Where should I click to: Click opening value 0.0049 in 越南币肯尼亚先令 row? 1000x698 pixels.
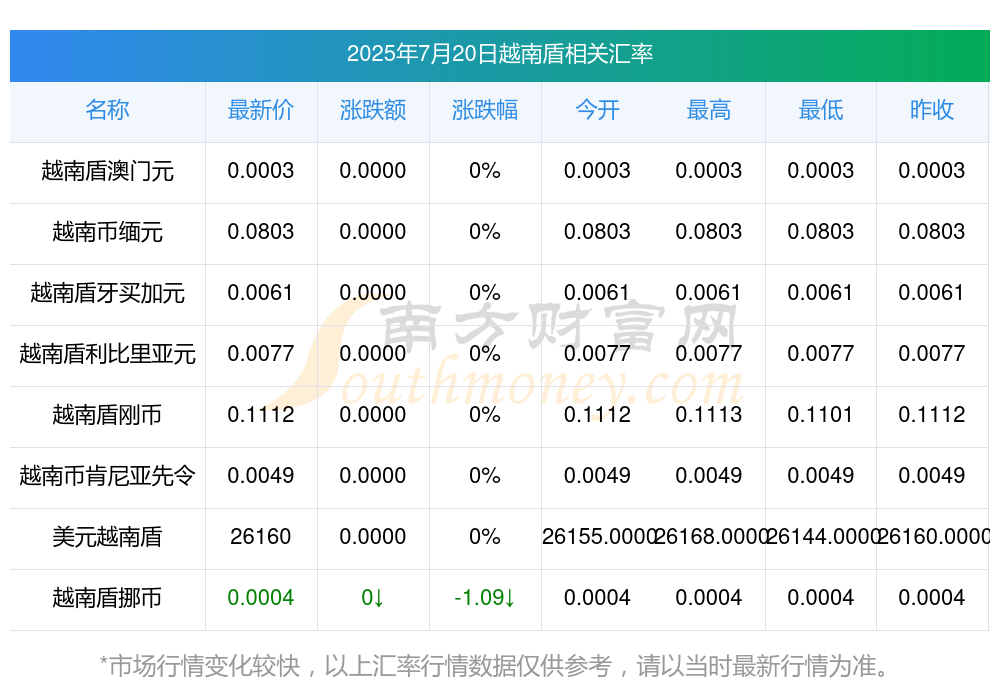597,475
